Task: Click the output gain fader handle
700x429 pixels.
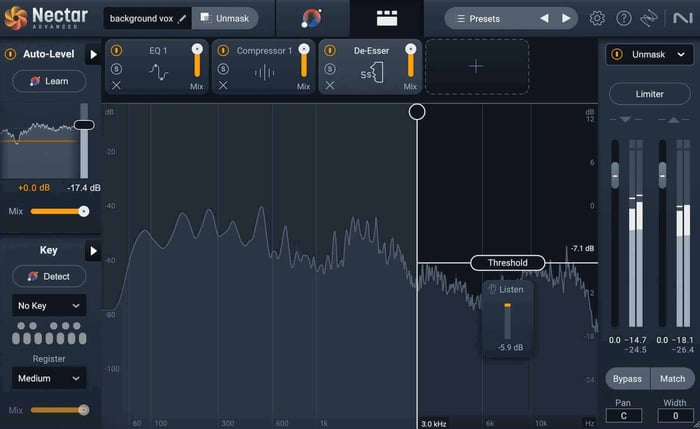Action: click(x=662, y=175)
